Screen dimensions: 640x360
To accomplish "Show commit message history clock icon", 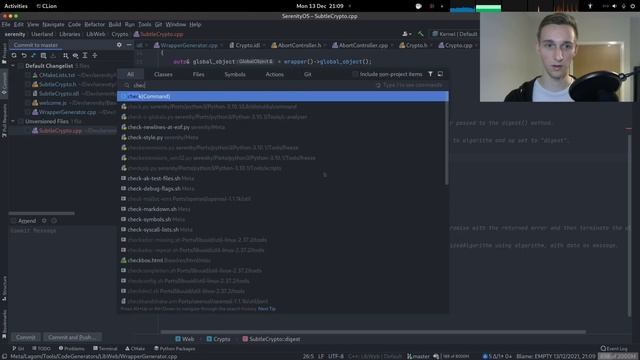I will pos(54,221).
